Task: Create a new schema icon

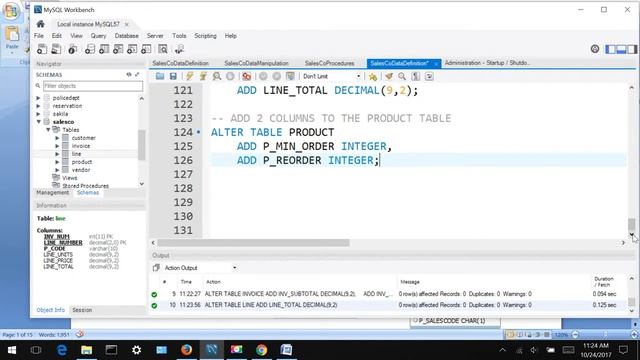Action: pyautogui.click(x=90, y=49)
